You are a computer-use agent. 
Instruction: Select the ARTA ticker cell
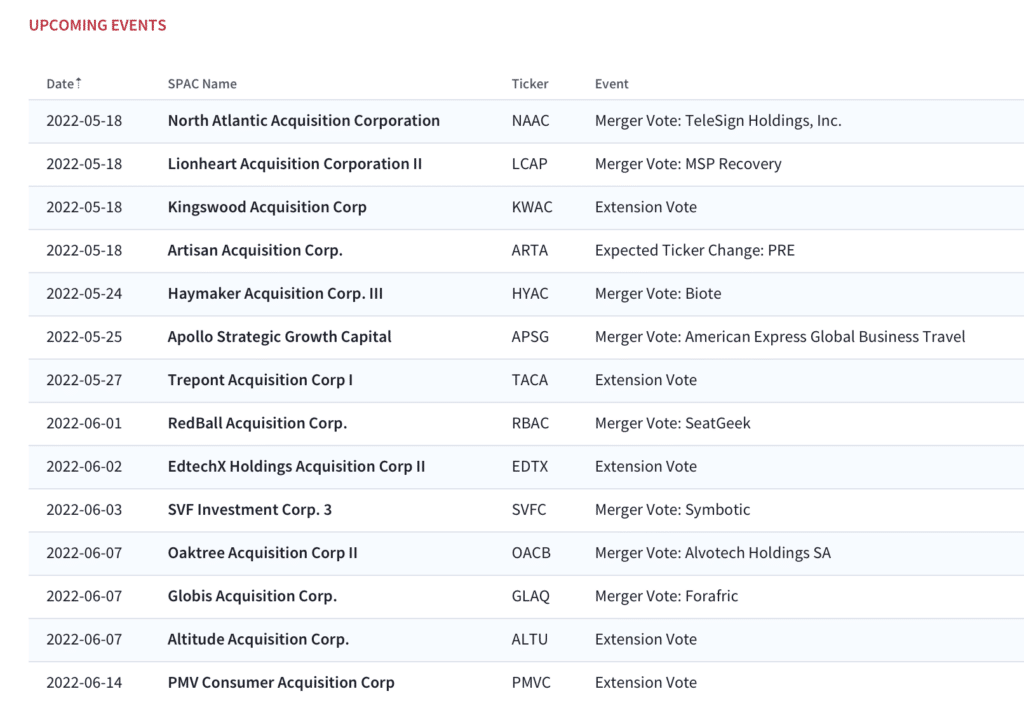(x=530, y=250)
